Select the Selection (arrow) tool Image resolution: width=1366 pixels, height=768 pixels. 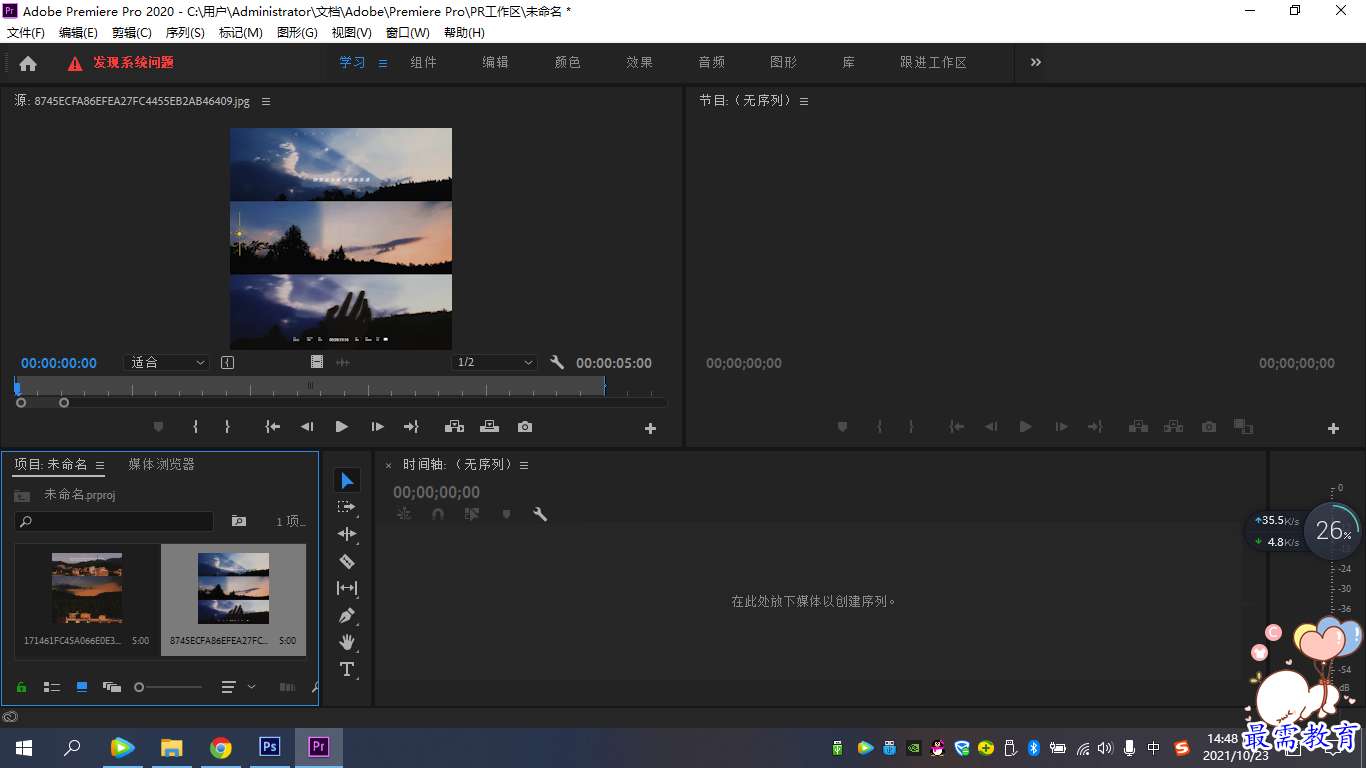click(x=346, y=481)
